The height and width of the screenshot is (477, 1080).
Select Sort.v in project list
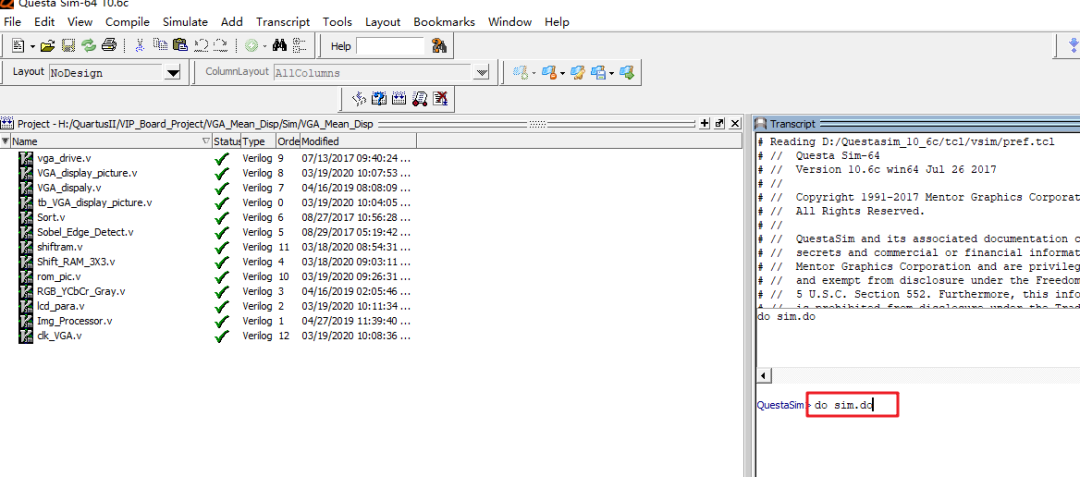[51, 218]
